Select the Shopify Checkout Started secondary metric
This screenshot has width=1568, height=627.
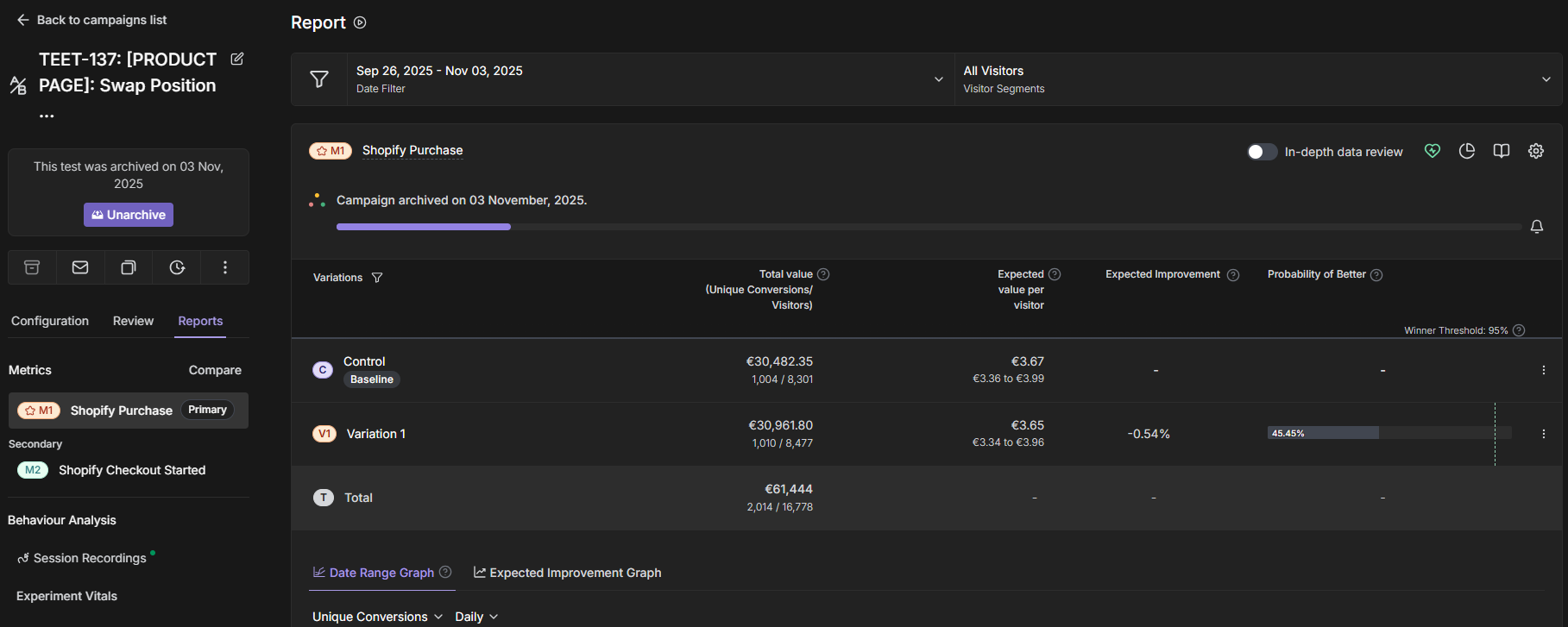pos(129,470)
